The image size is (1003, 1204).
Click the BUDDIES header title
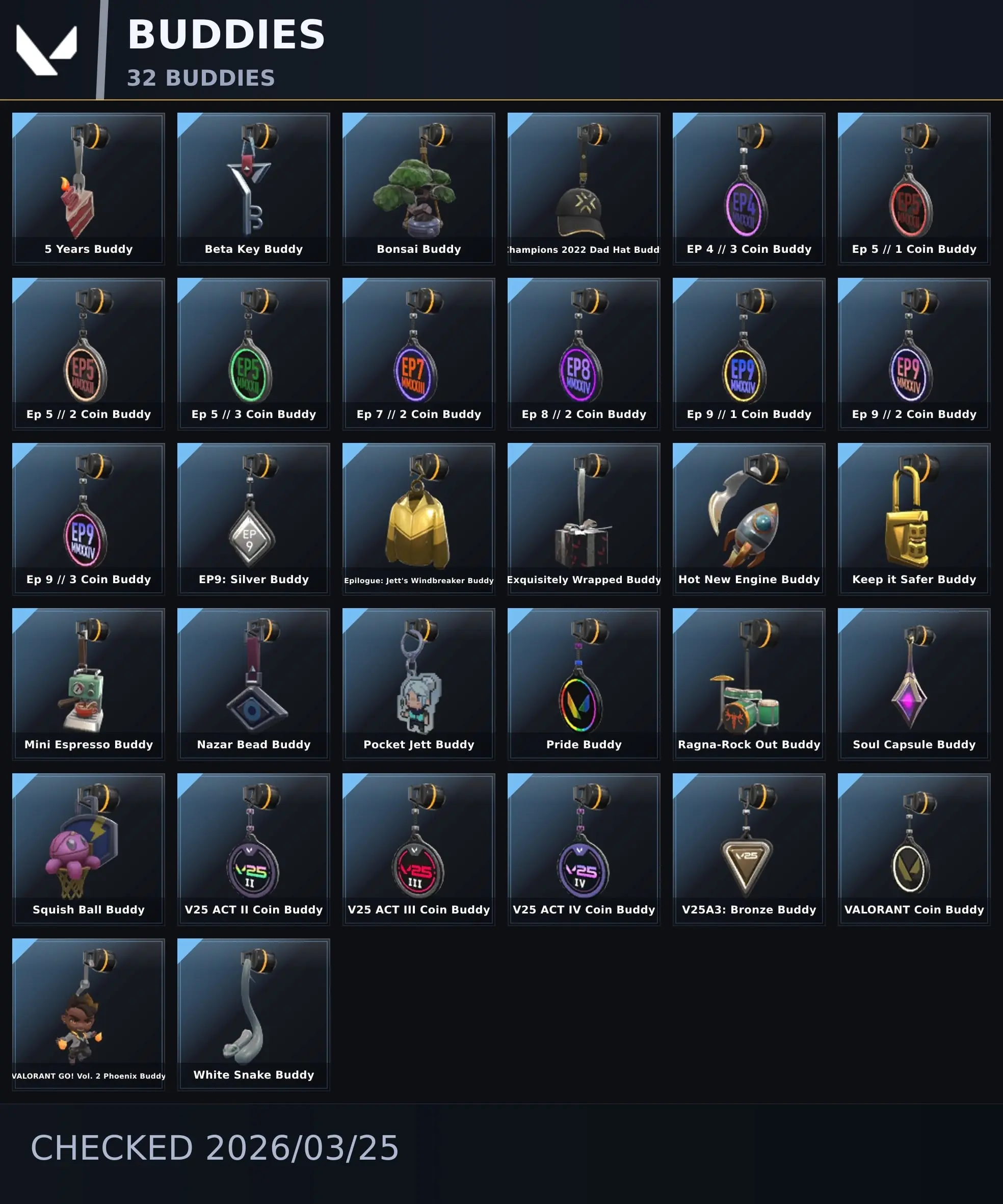[226, 34]
